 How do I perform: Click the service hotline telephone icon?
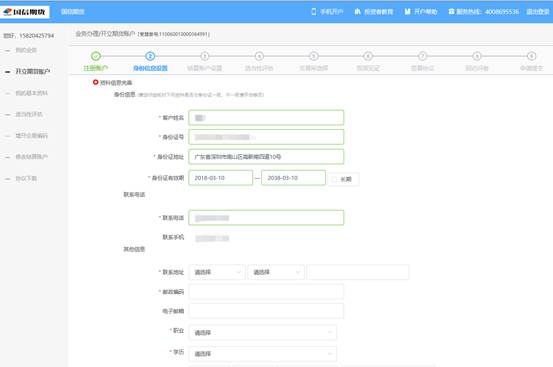[451, 12]
